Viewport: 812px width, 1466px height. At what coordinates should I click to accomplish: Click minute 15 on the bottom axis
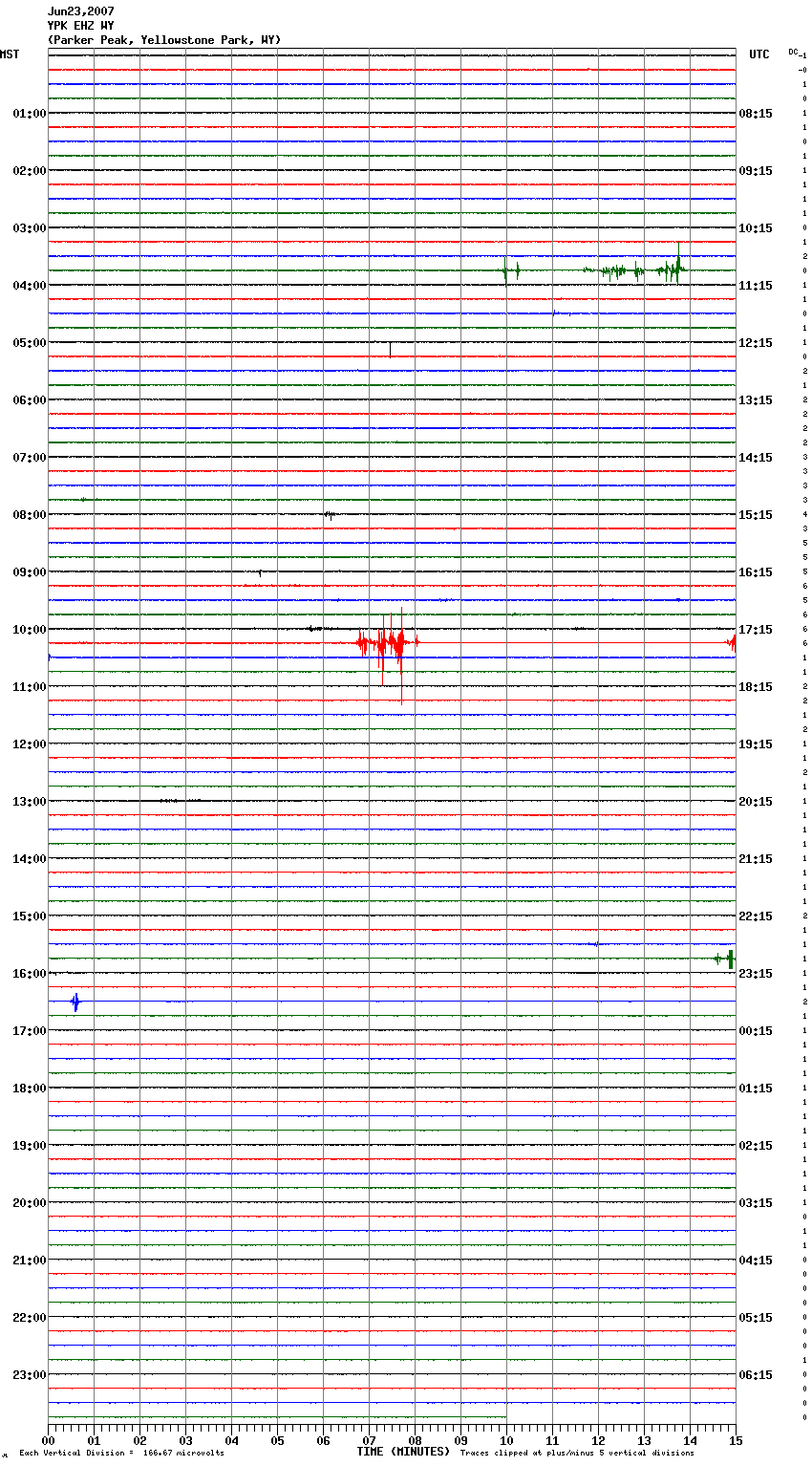coord(736,1440)
